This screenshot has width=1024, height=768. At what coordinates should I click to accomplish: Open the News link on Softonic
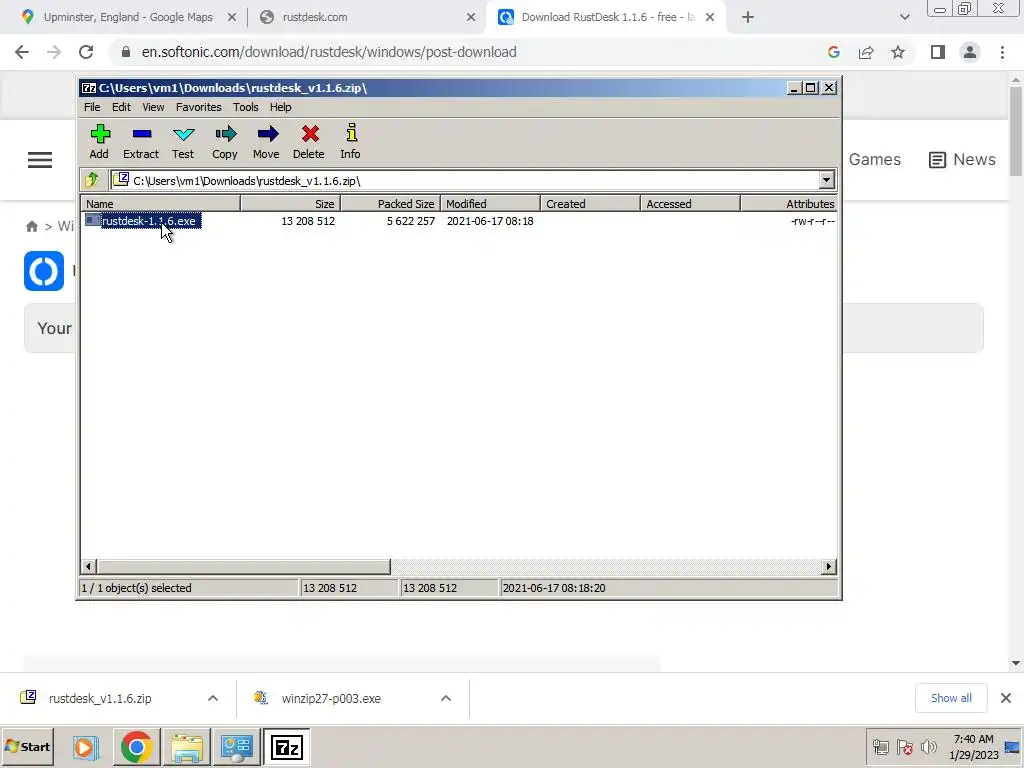[x=963, y=159]
